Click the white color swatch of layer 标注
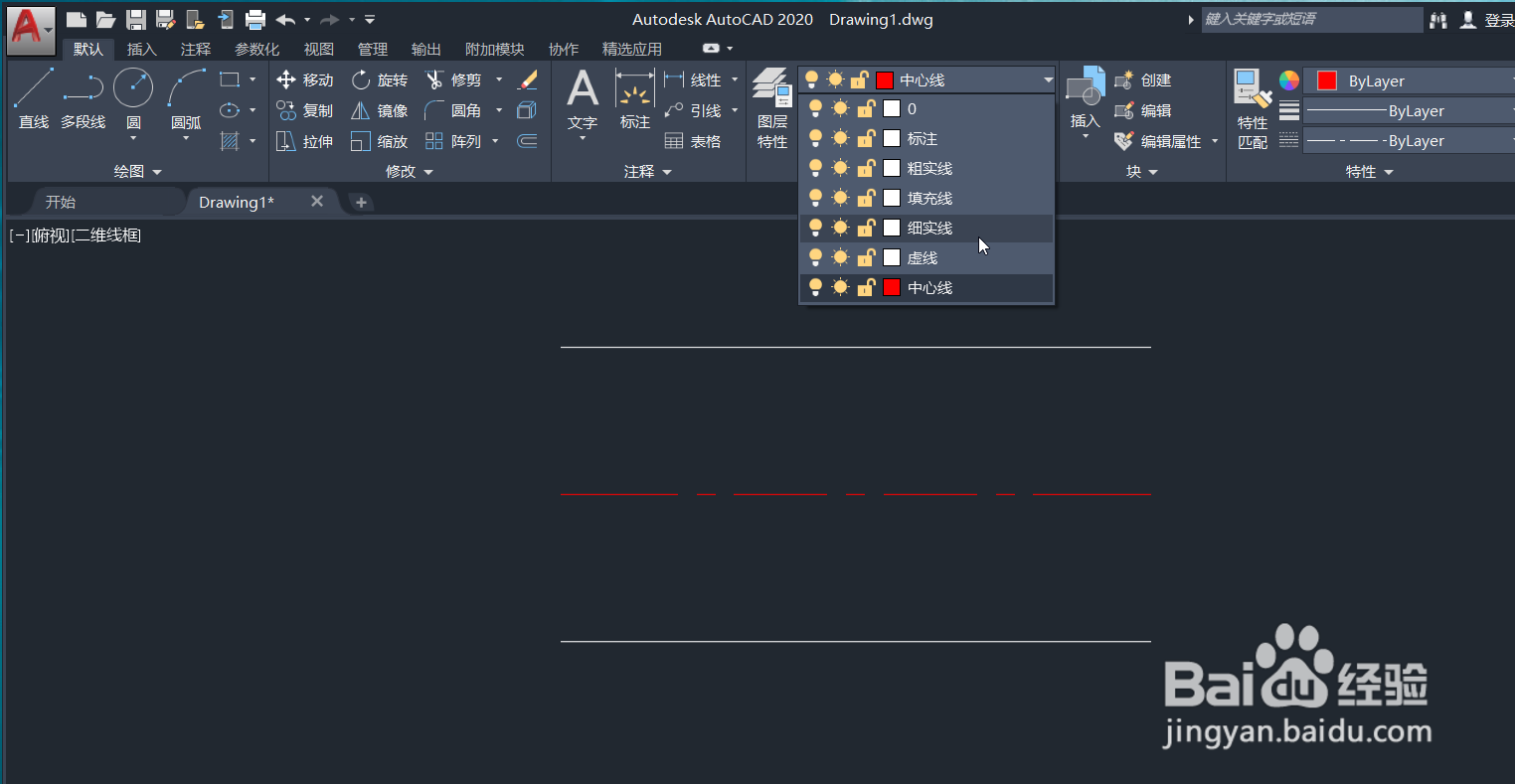This screenshot has height=784, width=1515. 892,139
